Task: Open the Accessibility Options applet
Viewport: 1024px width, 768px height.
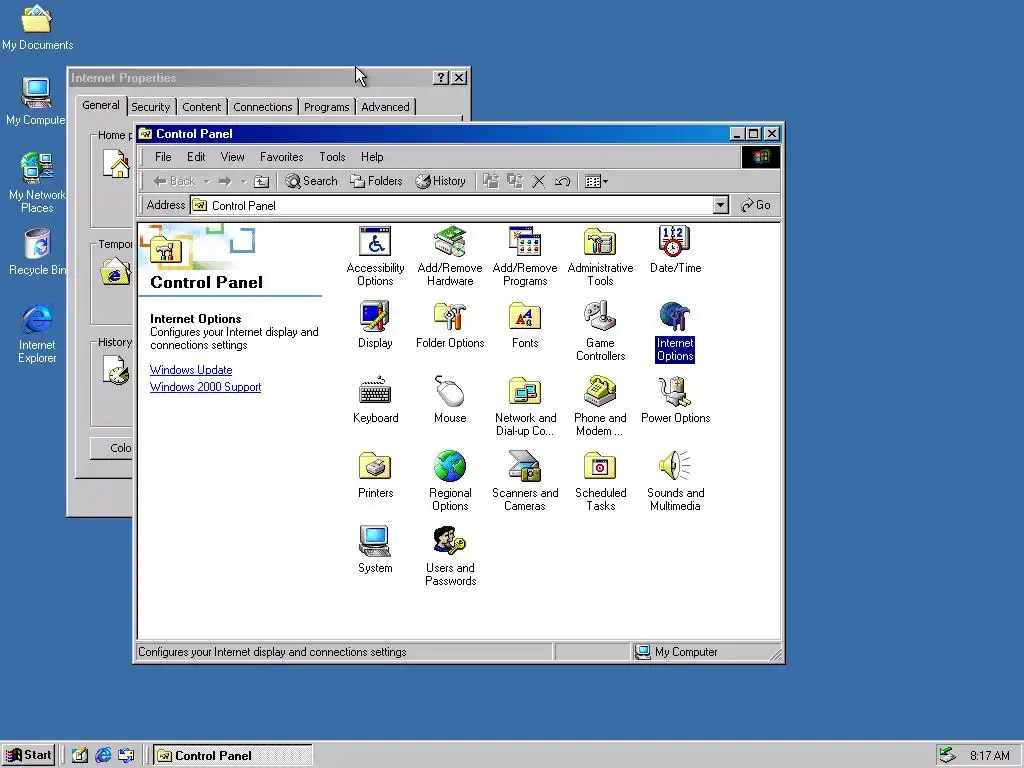Action: 375,256
